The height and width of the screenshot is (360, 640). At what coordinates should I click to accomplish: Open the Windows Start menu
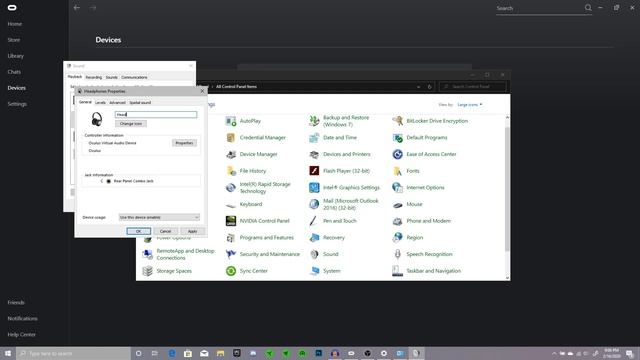click(x=8, y=353)
